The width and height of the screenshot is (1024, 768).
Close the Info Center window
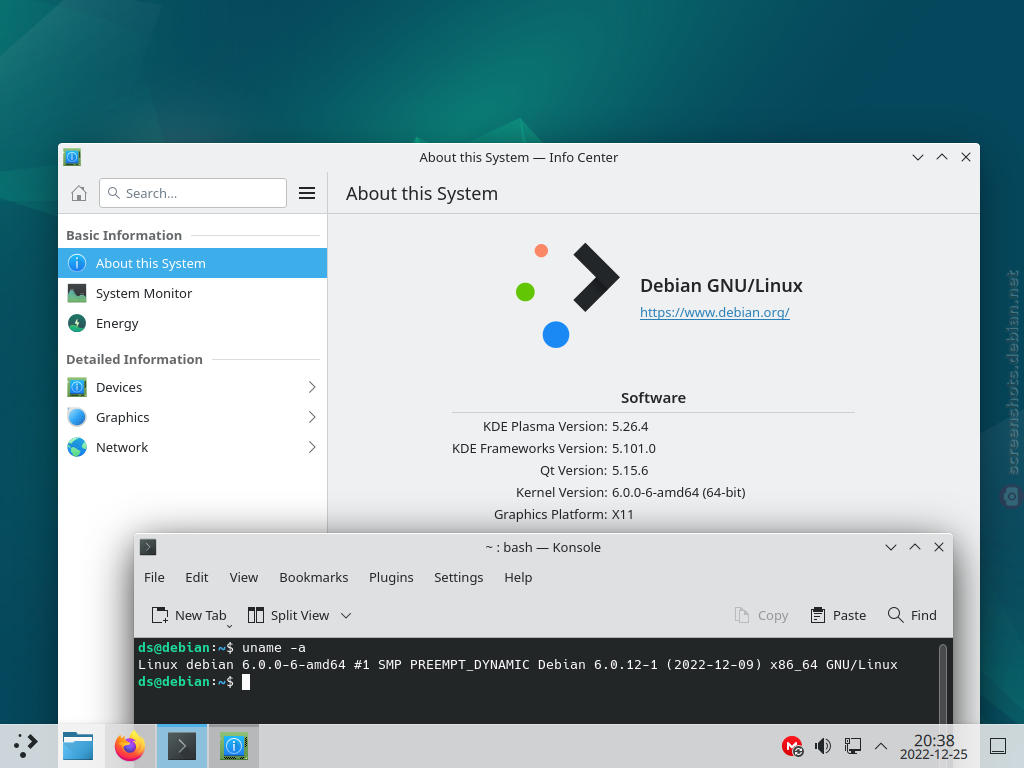(x=966, y=157)
